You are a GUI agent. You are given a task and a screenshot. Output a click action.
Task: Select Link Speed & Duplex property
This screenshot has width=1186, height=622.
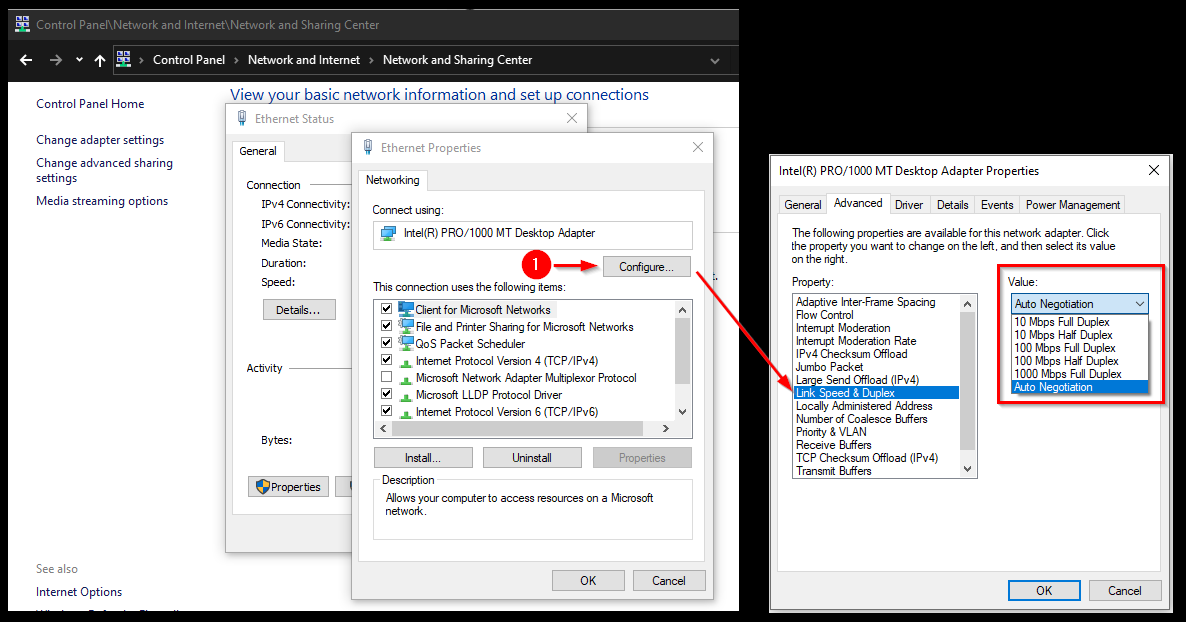[x=876, y=393]
